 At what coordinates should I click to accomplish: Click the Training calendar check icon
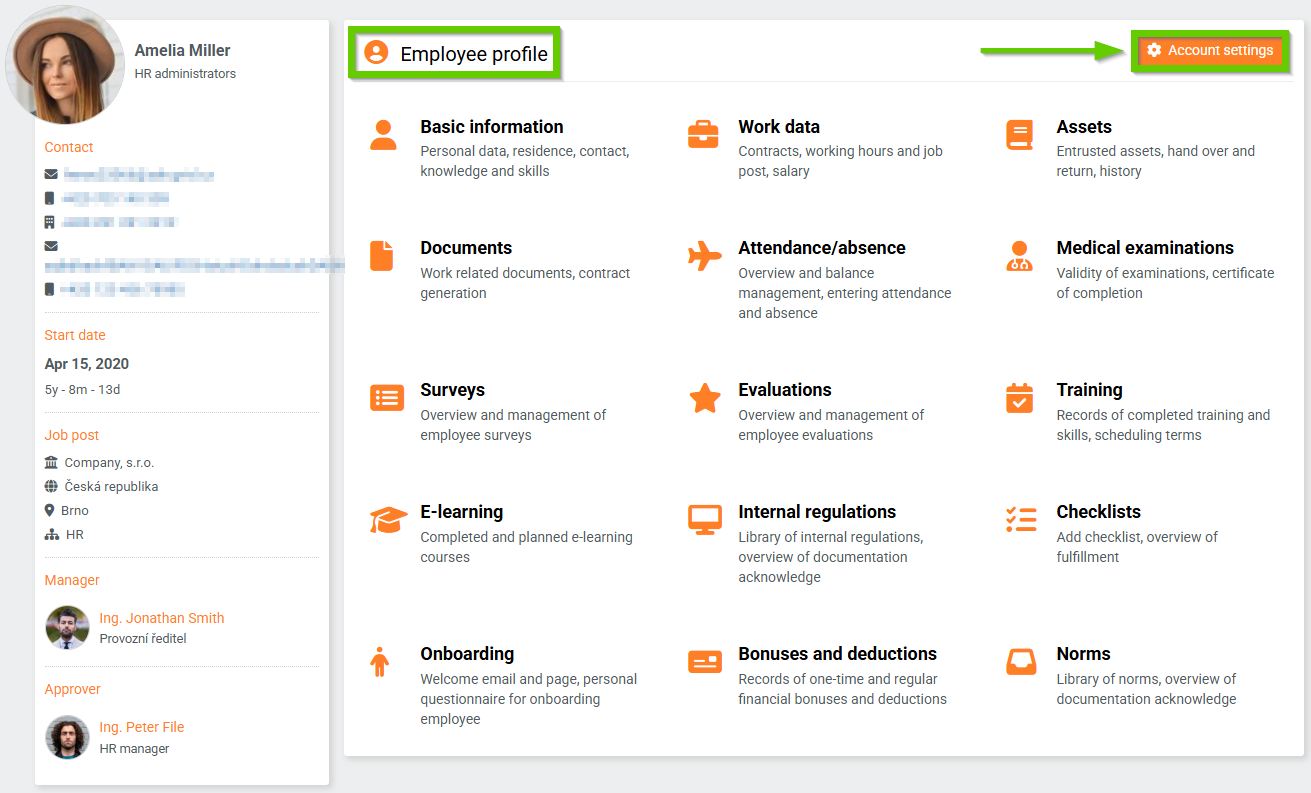coord(1020,398)
